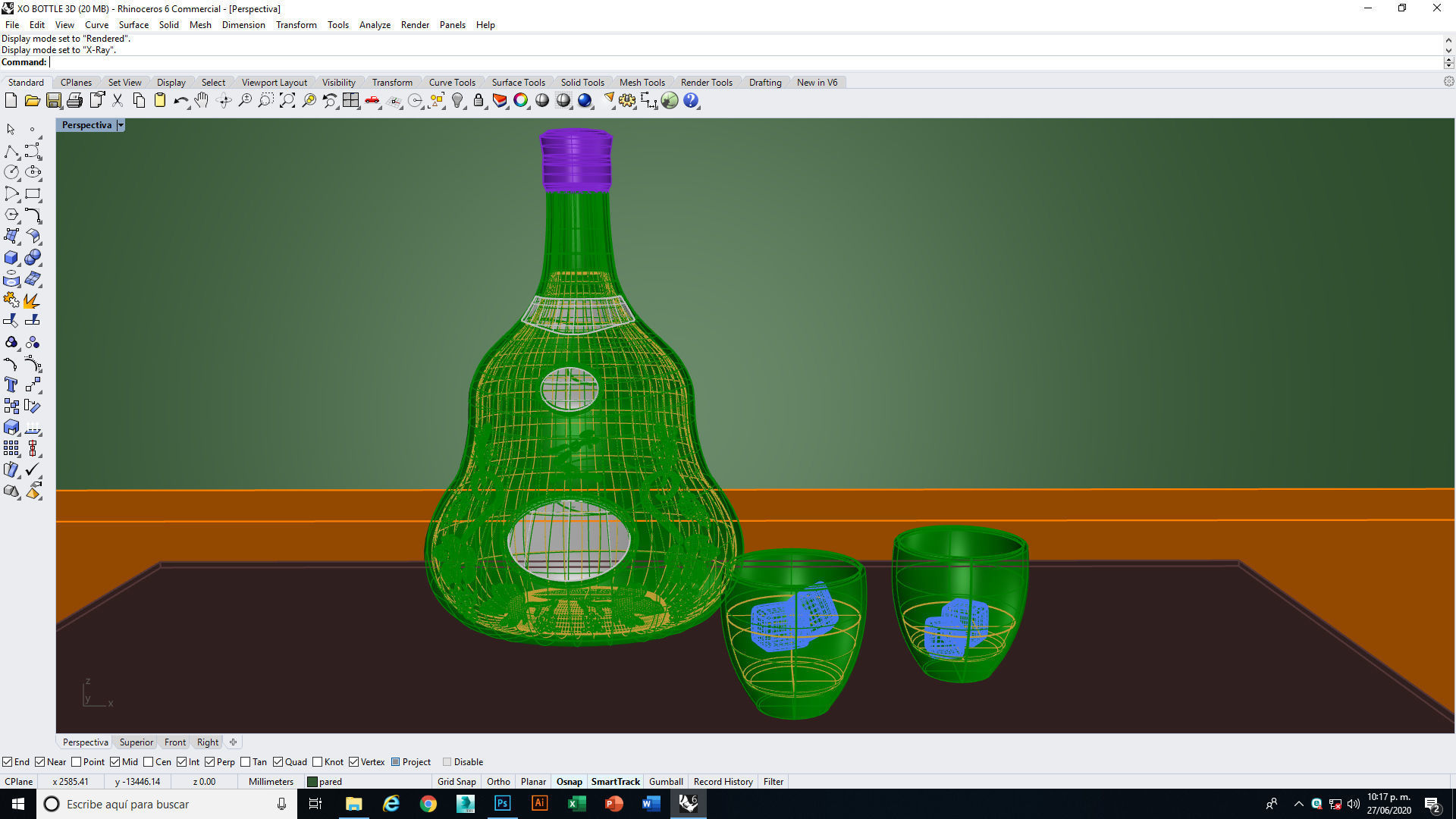The height and width of the screenshot is (819, 1456).
Task: Toggle Gumball in the status bar
Action: point(666,782)
